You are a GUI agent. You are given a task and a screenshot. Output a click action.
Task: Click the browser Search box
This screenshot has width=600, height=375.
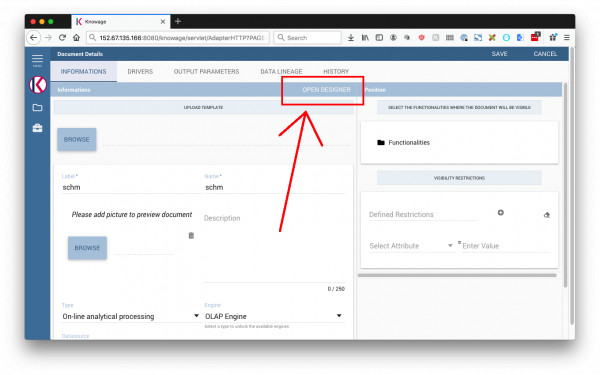click(x=308, y=38)
